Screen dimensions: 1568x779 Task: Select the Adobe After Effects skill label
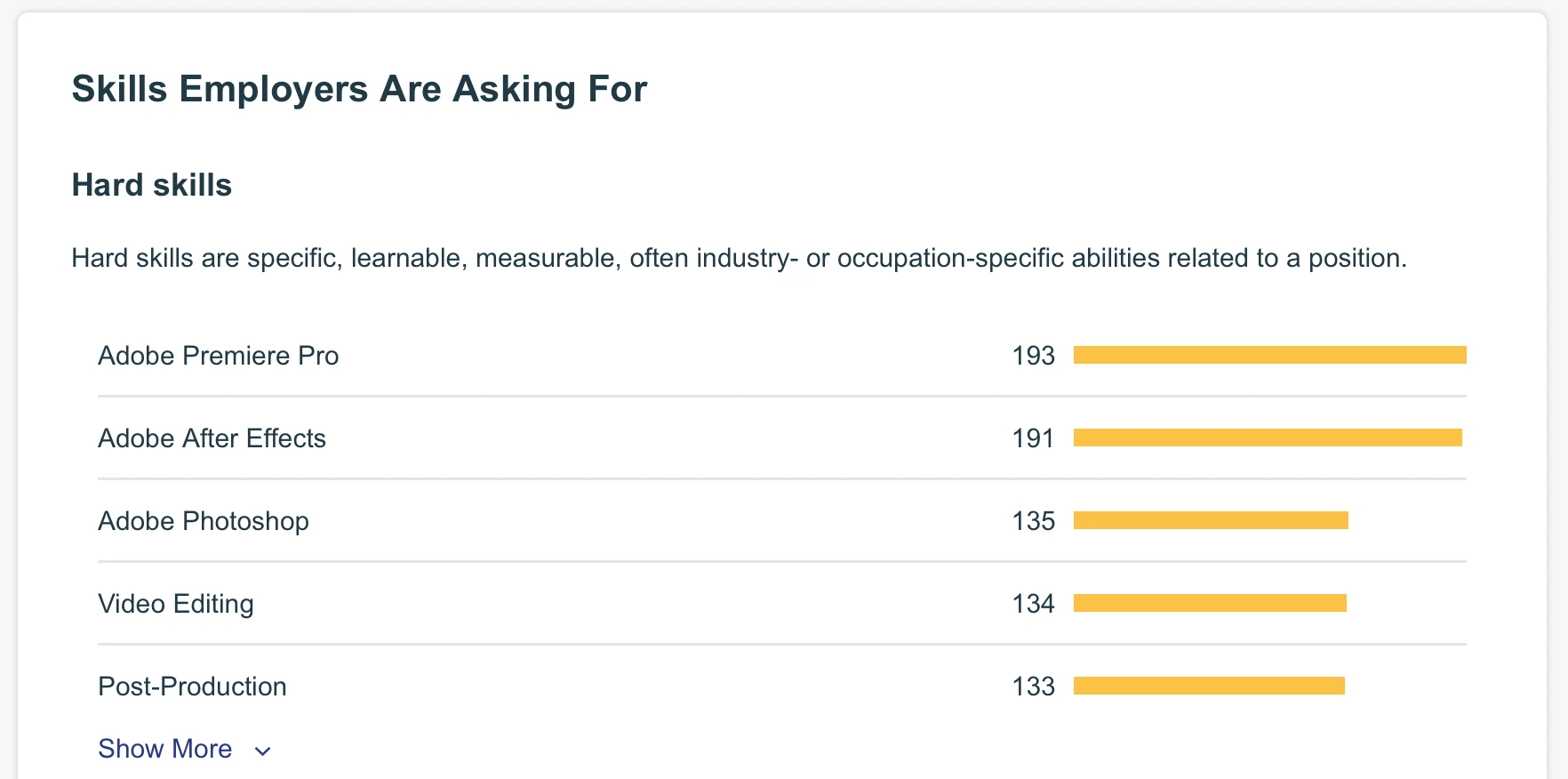(x=212, y=438)
